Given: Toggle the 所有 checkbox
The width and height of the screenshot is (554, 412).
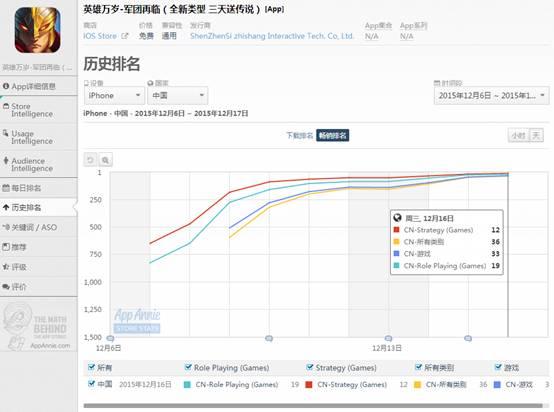Looking at the screenshot, I should [91, 367].
